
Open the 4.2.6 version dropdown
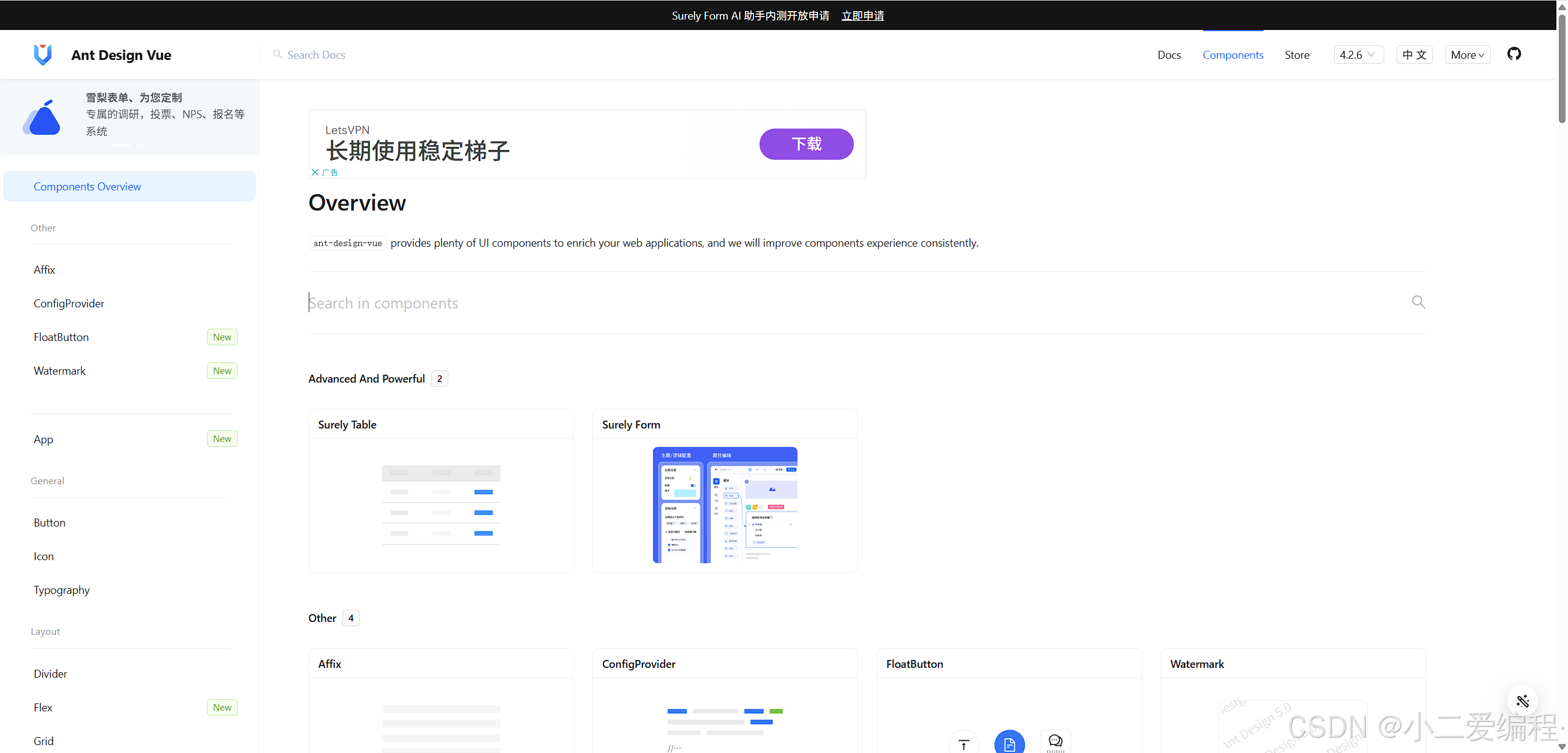tap(1357, 54)
